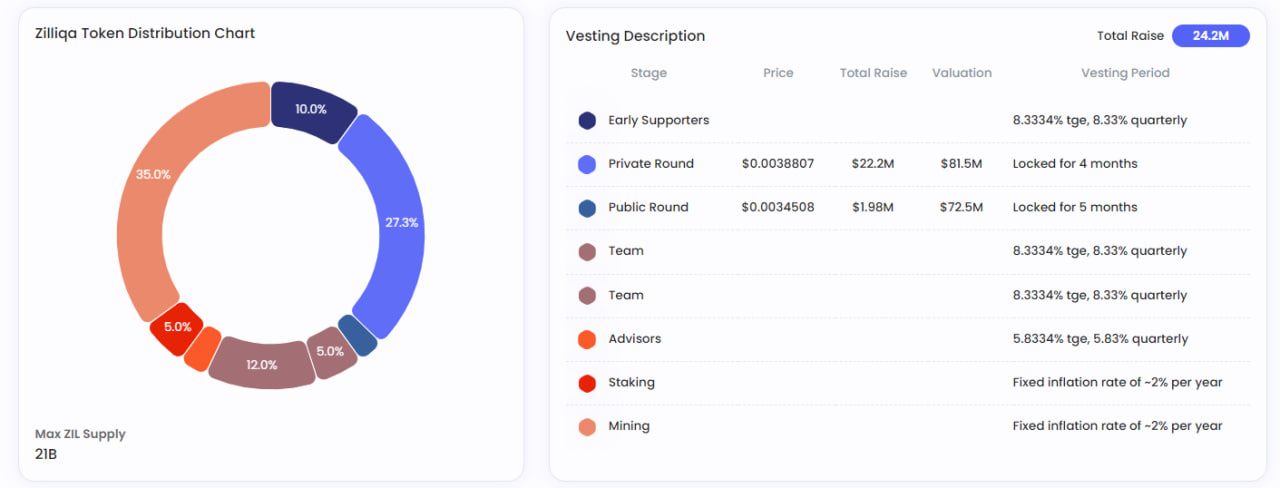Click the 'Locked for 5 months' text
Screen dimensions: 1280x488
coord(1075,208)
